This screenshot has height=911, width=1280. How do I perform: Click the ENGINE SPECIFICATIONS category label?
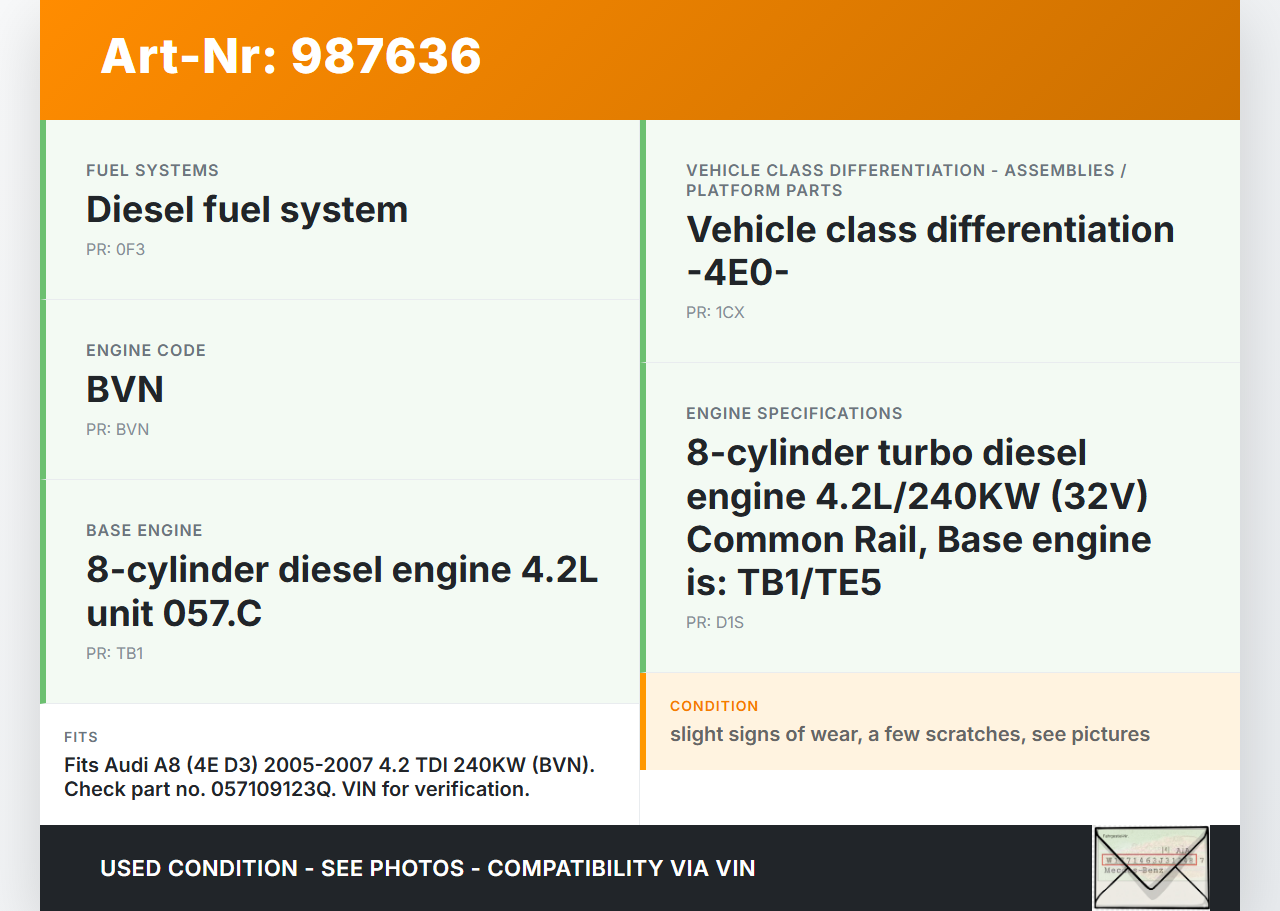(794, 414)
